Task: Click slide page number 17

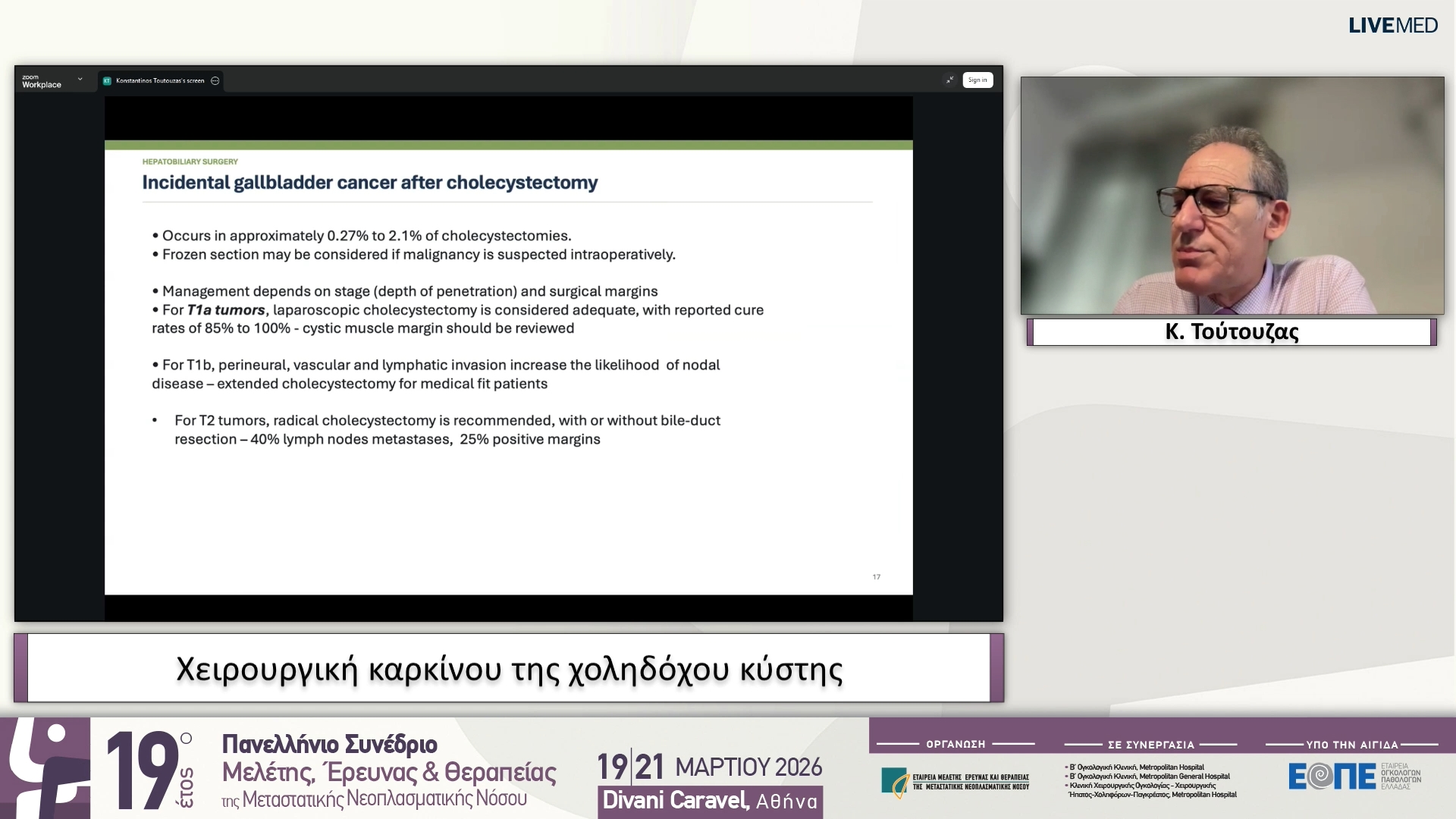Action: coord(876,577)
